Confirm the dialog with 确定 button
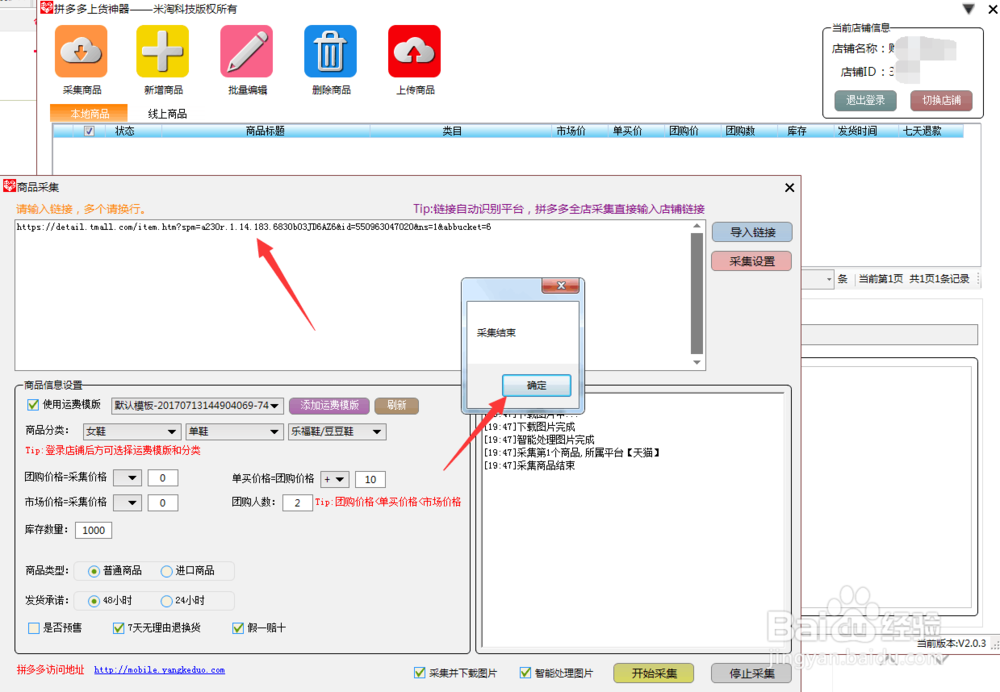 [x=536, y=385]
